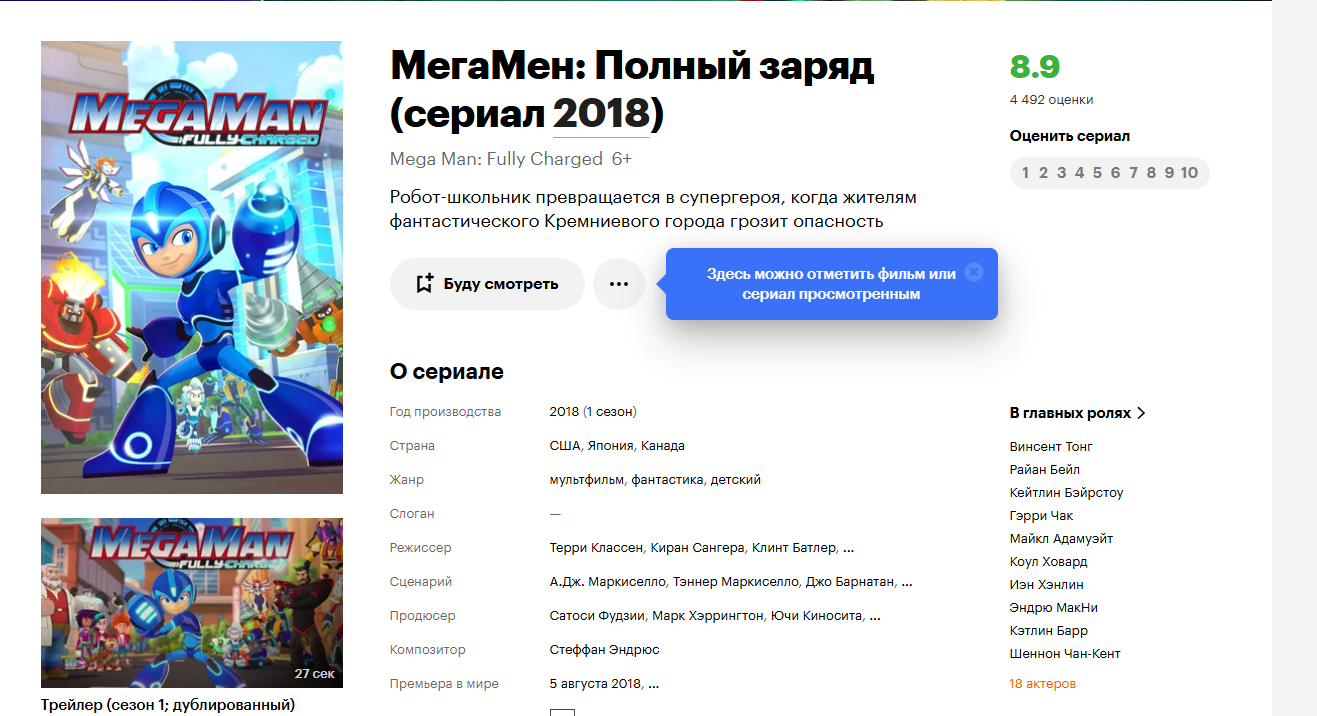Open the 5 августа 2018 premiere date
The width and height of the screenshot is (1317, 716).
coord(595,684)
